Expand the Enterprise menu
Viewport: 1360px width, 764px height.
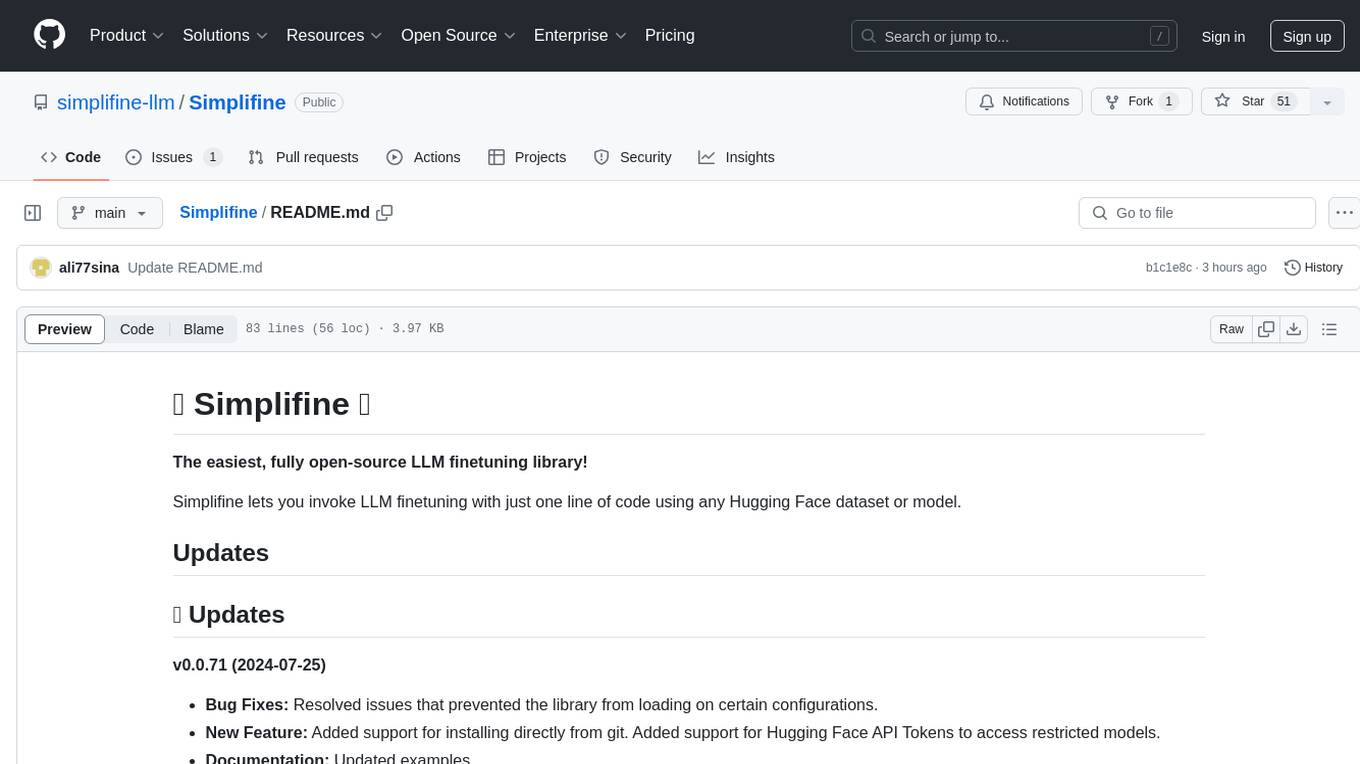580,35
